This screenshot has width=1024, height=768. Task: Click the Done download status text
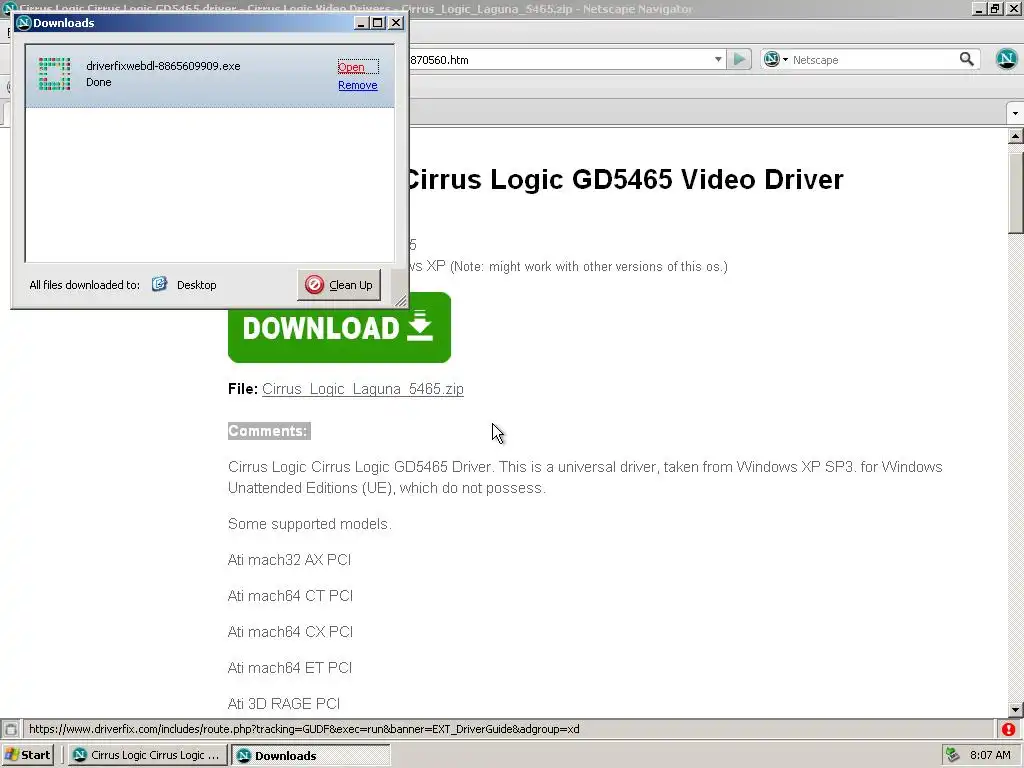click(99, 82)
